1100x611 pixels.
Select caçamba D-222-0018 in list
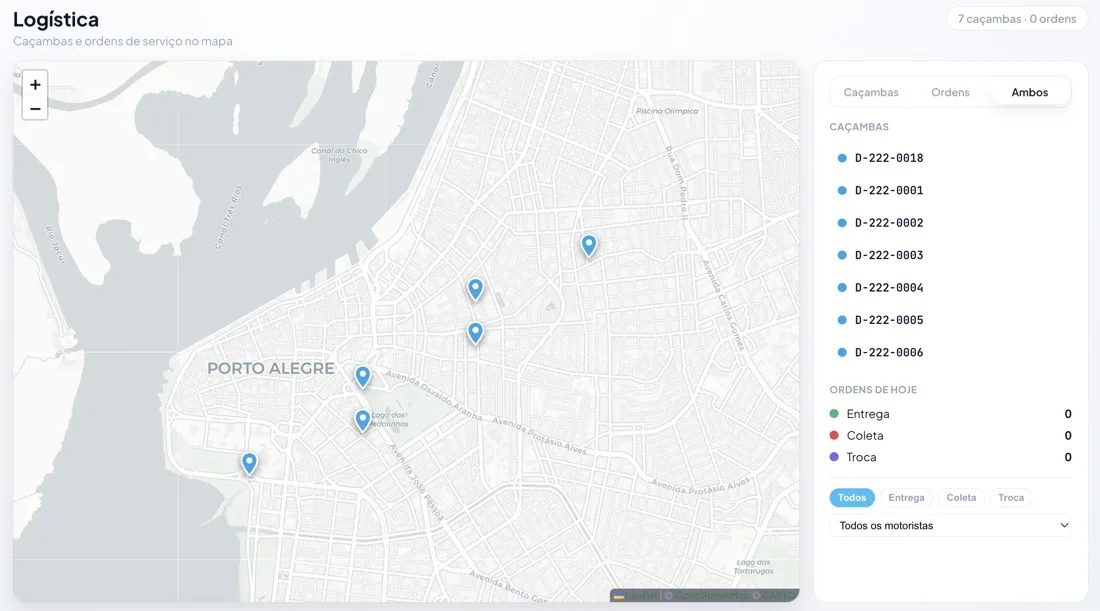coord(950,158)
